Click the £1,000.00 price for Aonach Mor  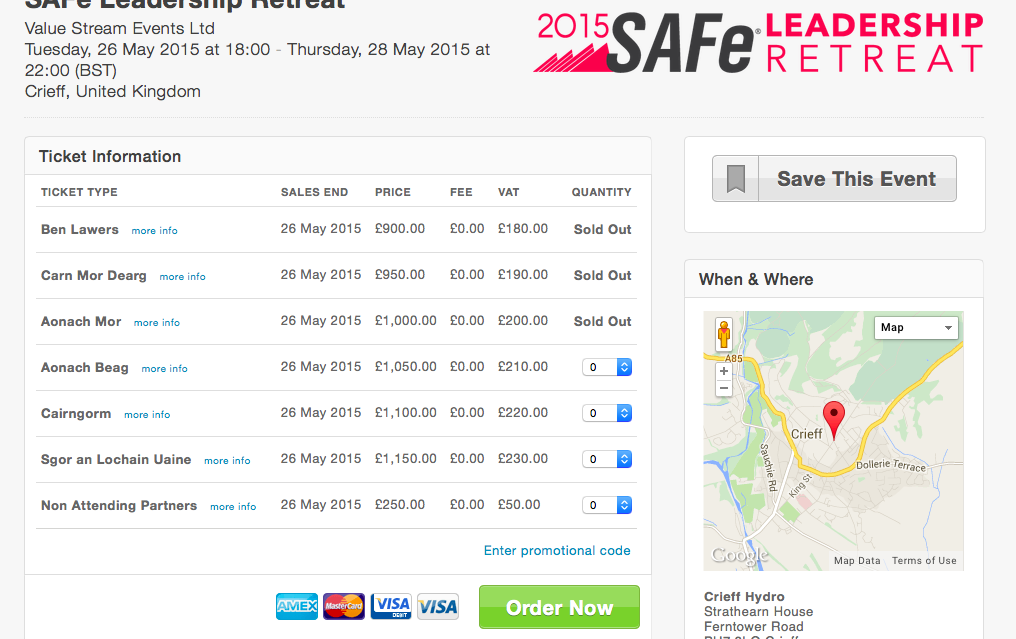(x=406, y=321)
